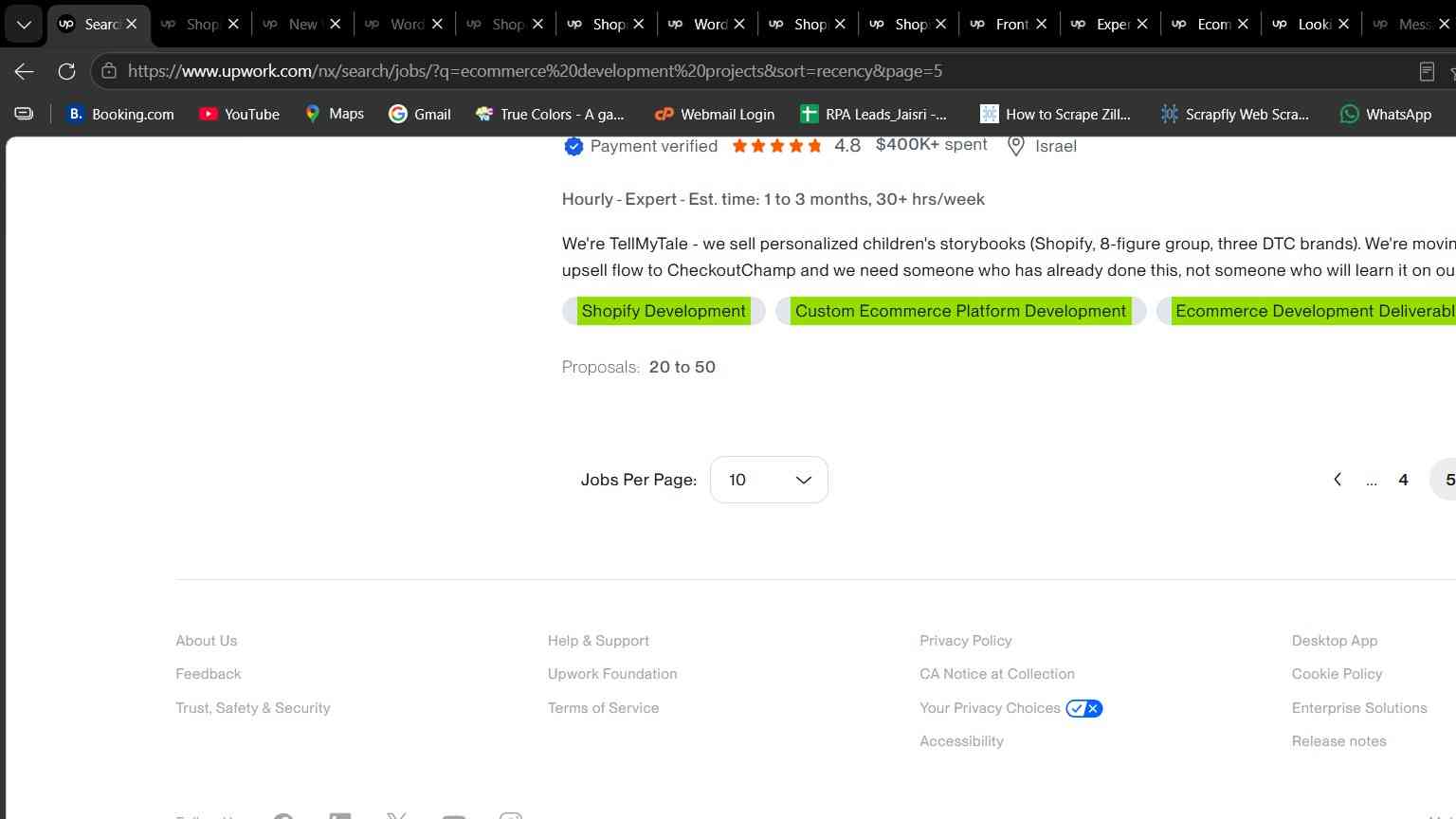Open the Maps bookmark

click(334, 114)
